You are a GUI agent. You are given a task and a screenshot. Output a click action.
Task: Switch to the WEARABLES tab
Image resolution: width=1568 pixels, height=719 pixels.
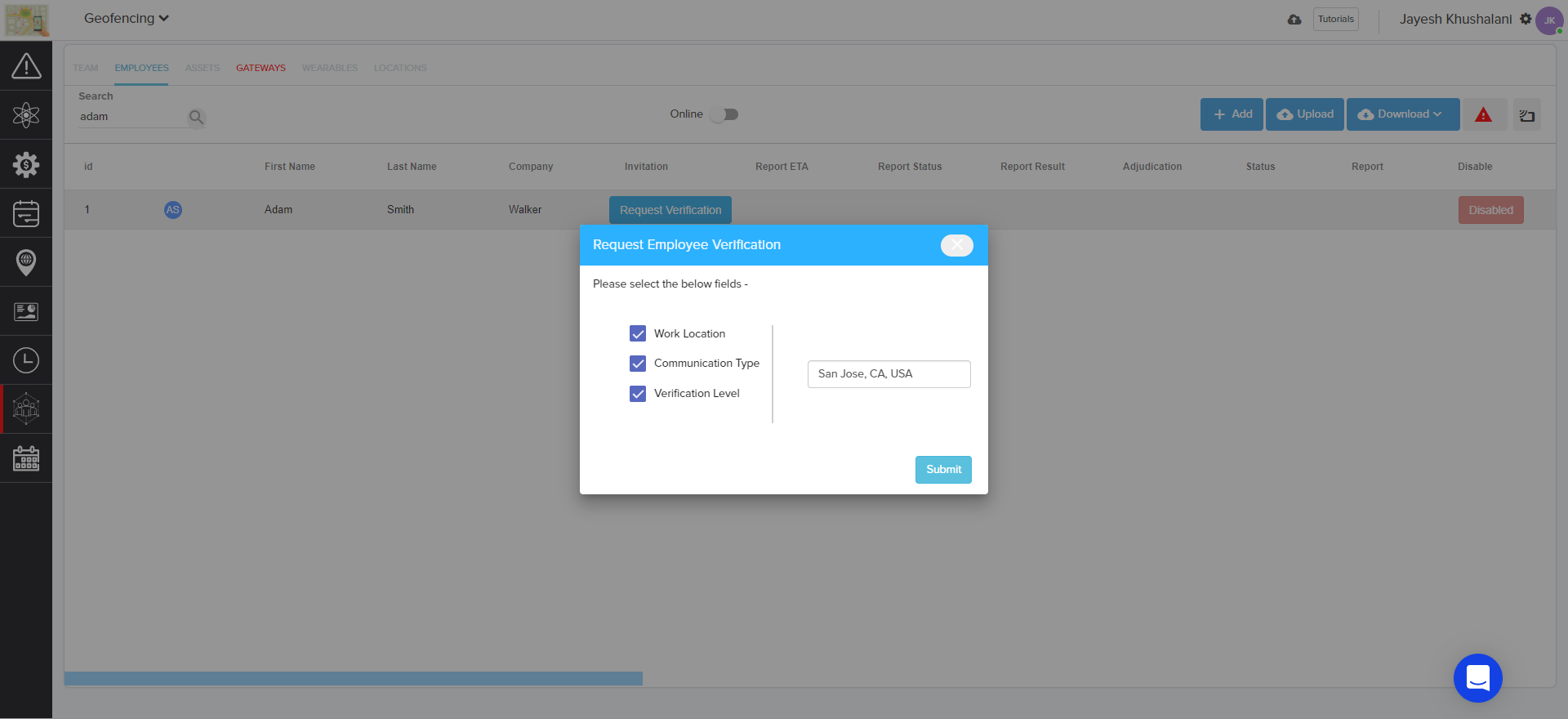[330, 68]
